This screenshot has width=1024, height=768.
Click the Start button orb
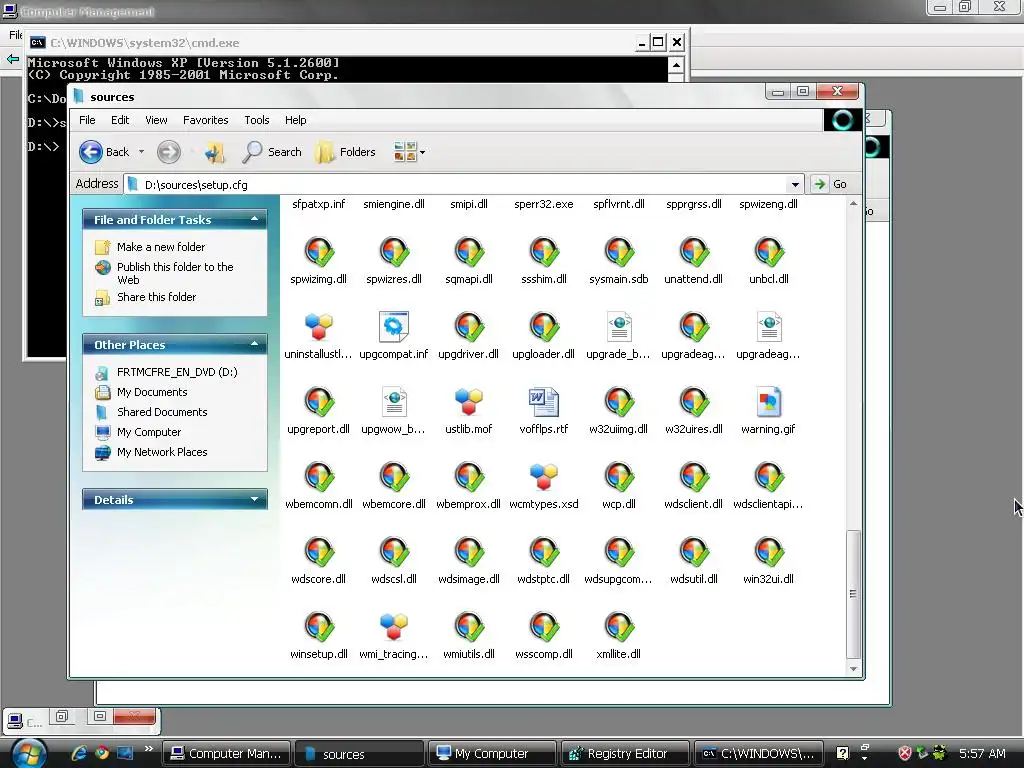[29, 754]
